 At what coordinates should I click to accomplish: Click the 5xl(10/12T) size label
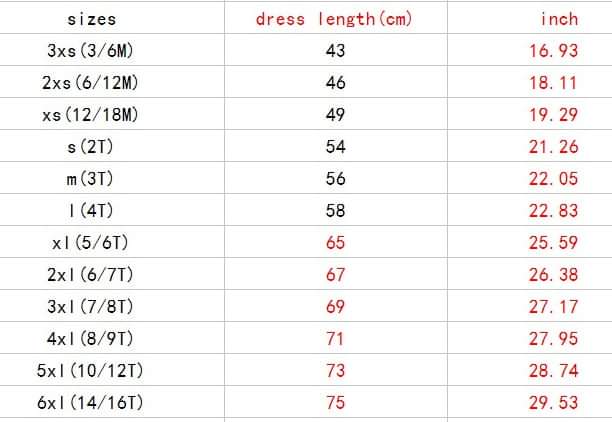[x=92, y=370]
